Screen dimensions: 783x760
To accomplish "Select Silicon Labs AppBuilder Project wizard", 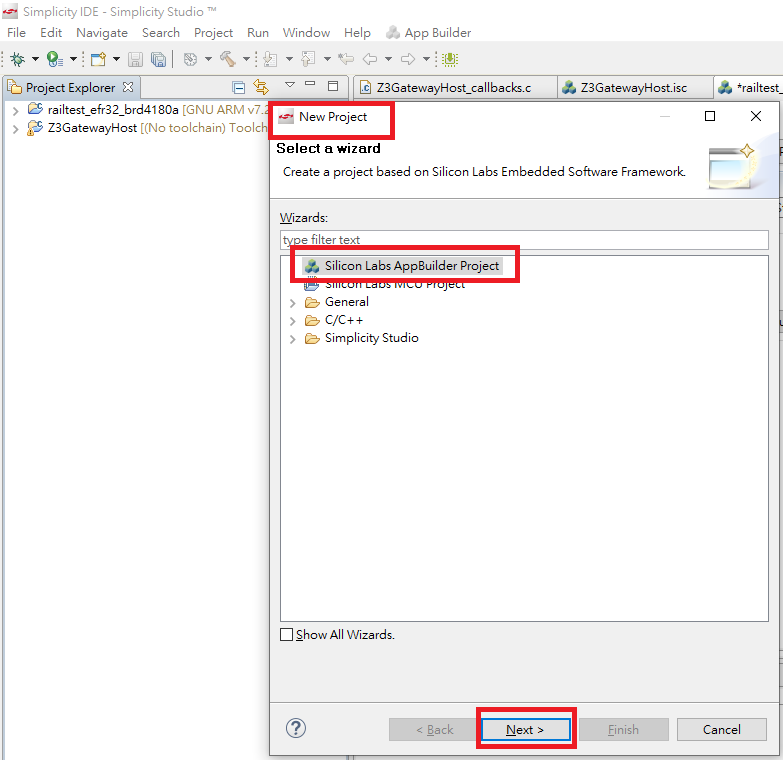I will 402,266.
